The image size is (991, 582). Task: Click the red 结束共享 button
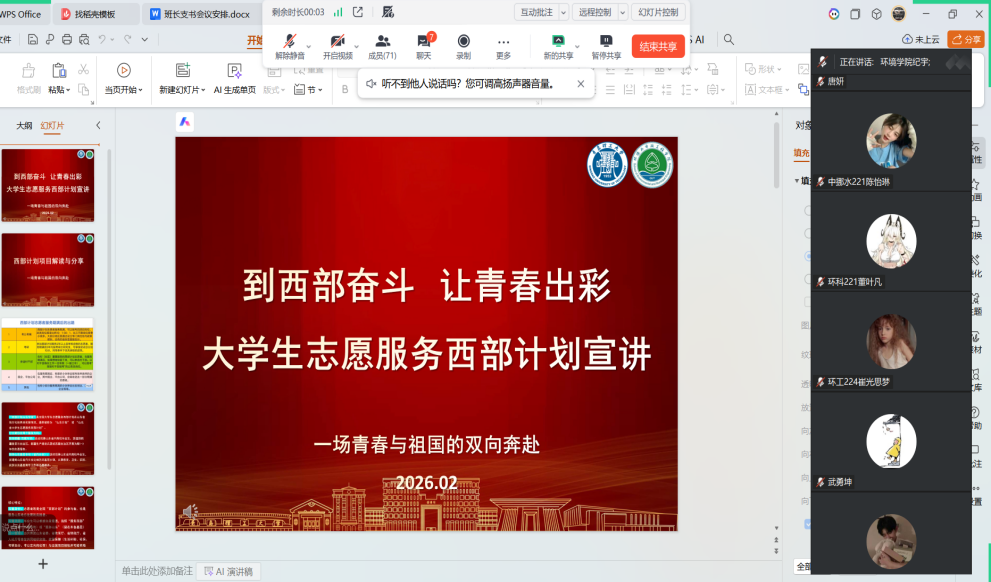[658, 46]
